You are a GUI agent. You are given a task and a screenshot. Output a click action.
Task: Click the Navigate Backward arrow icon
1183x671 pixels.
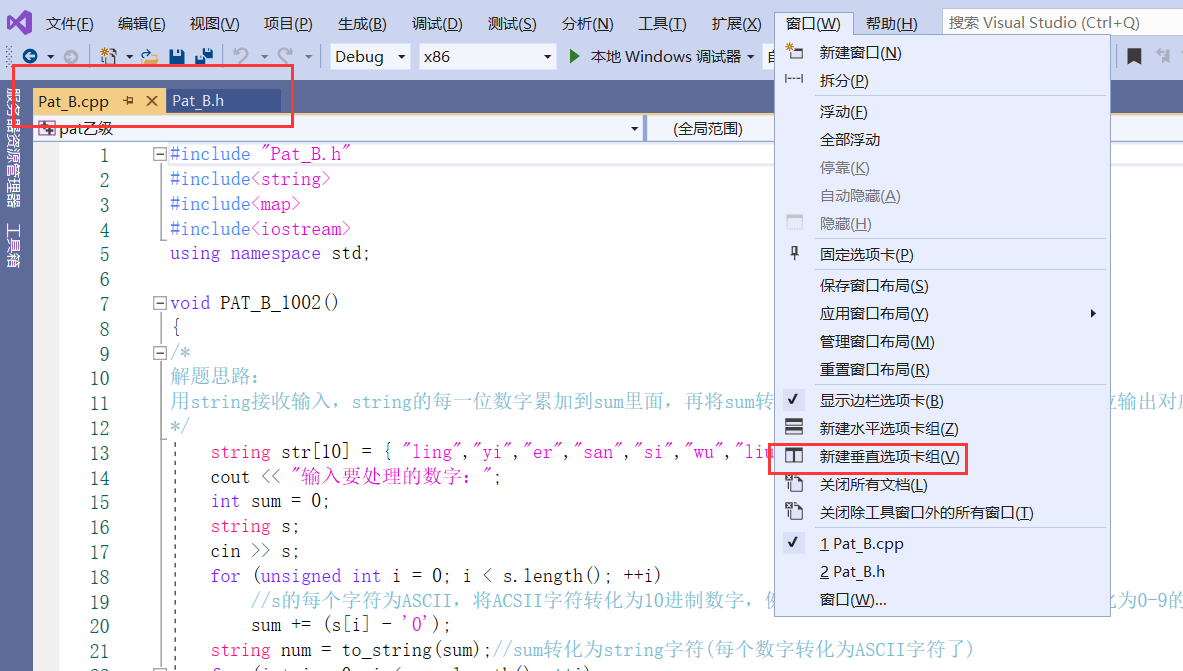[28, 56]
